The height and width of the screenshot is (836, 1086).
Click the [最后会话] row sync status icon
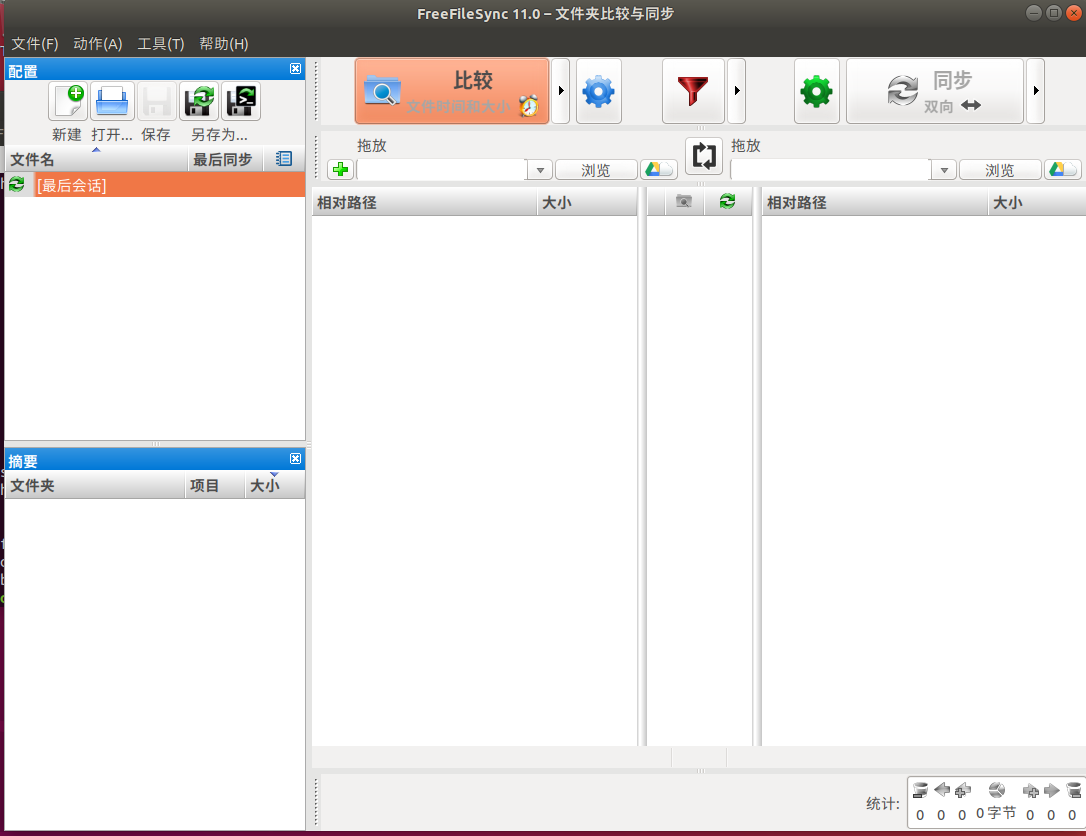coord(17,184)
